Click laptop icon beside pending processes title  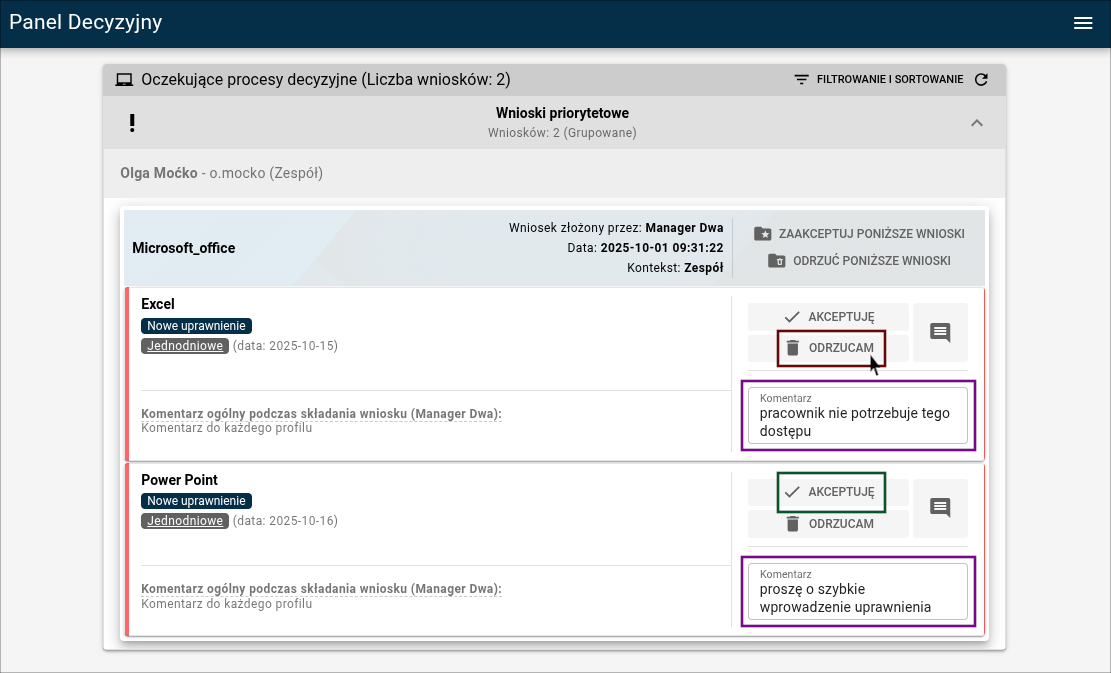tap(125, 80)
